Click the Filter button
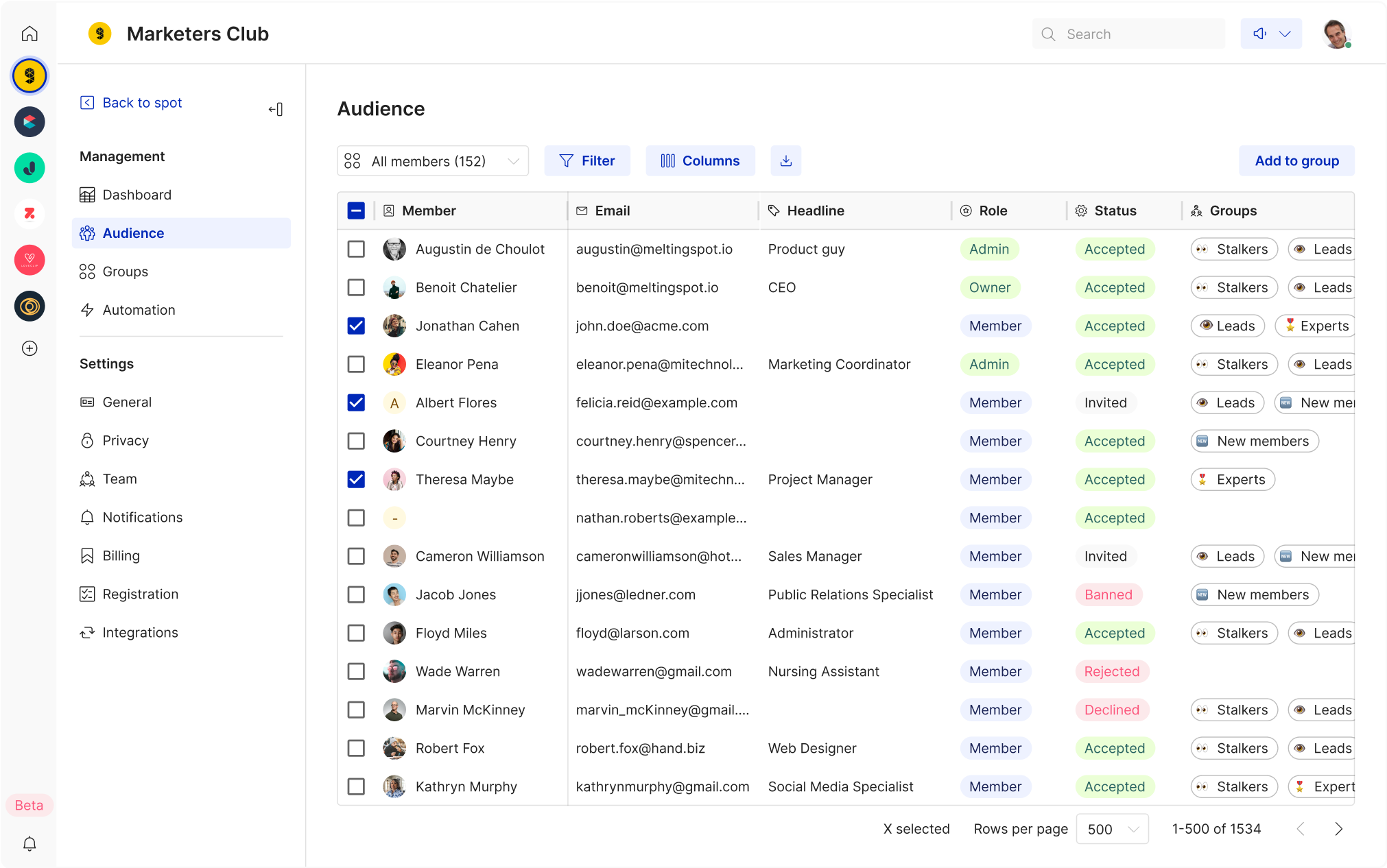The width and height of the screenshot is (1387, 868). point(587,160)
